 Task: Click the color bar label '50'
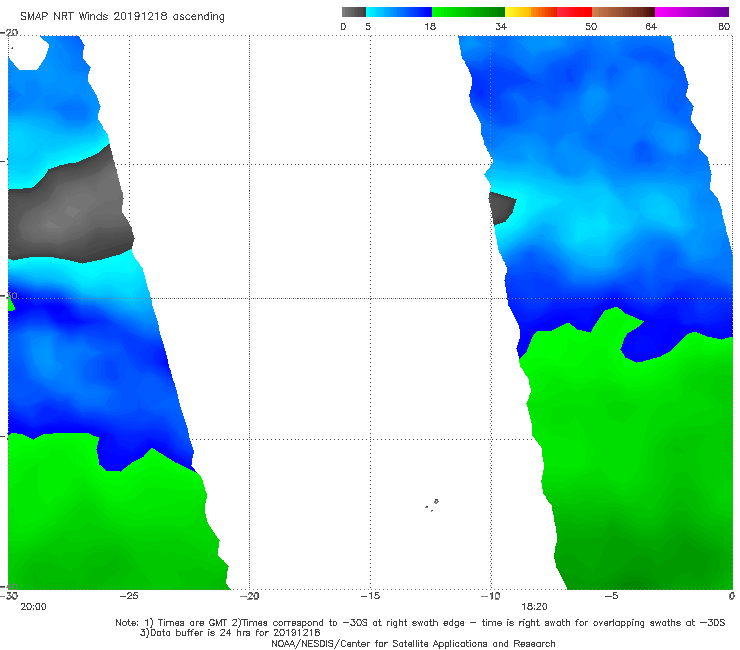click(591, 26)
